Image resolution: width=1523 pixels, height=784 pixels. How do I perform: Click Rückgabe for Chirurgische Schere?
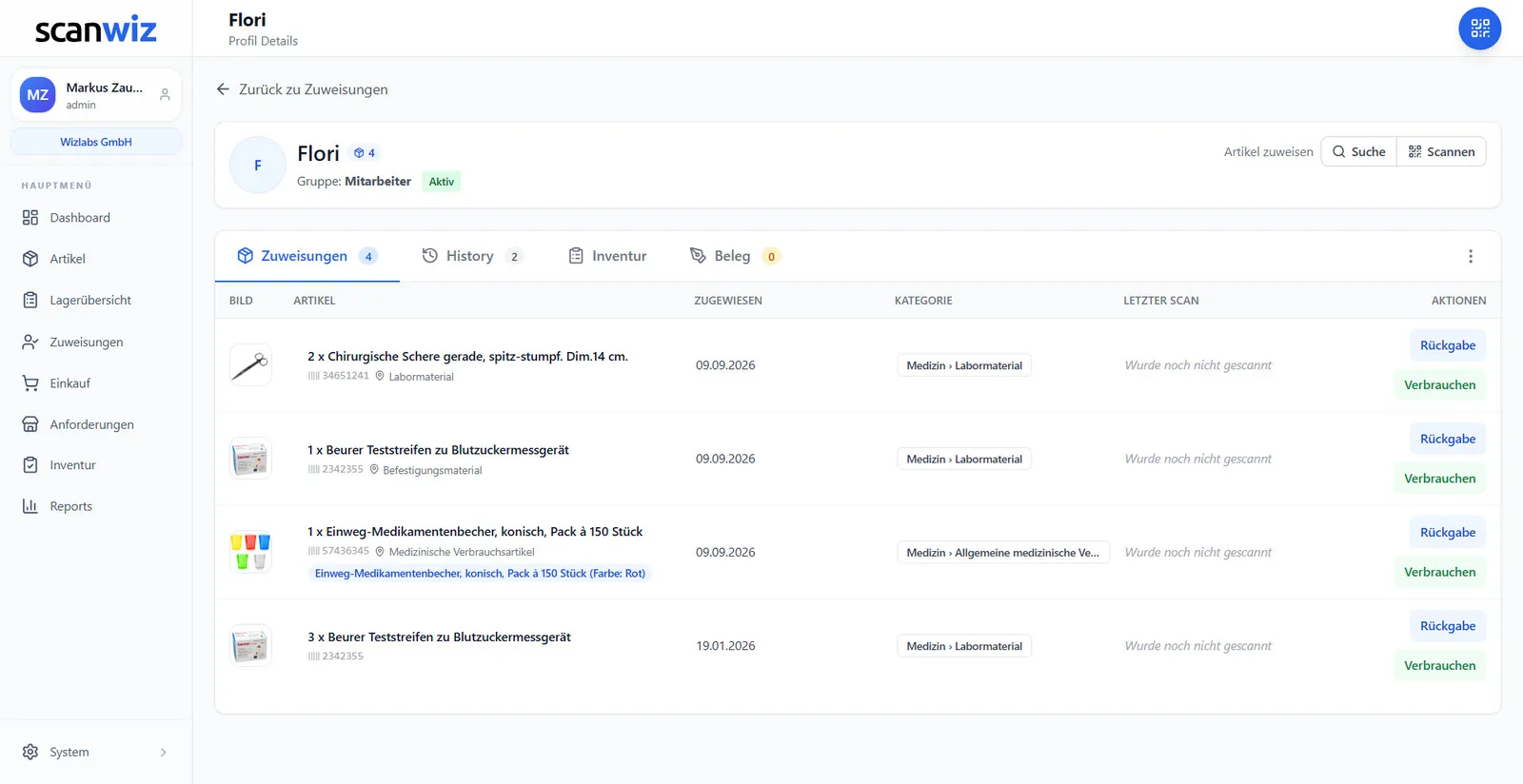tap(1448, 345)
